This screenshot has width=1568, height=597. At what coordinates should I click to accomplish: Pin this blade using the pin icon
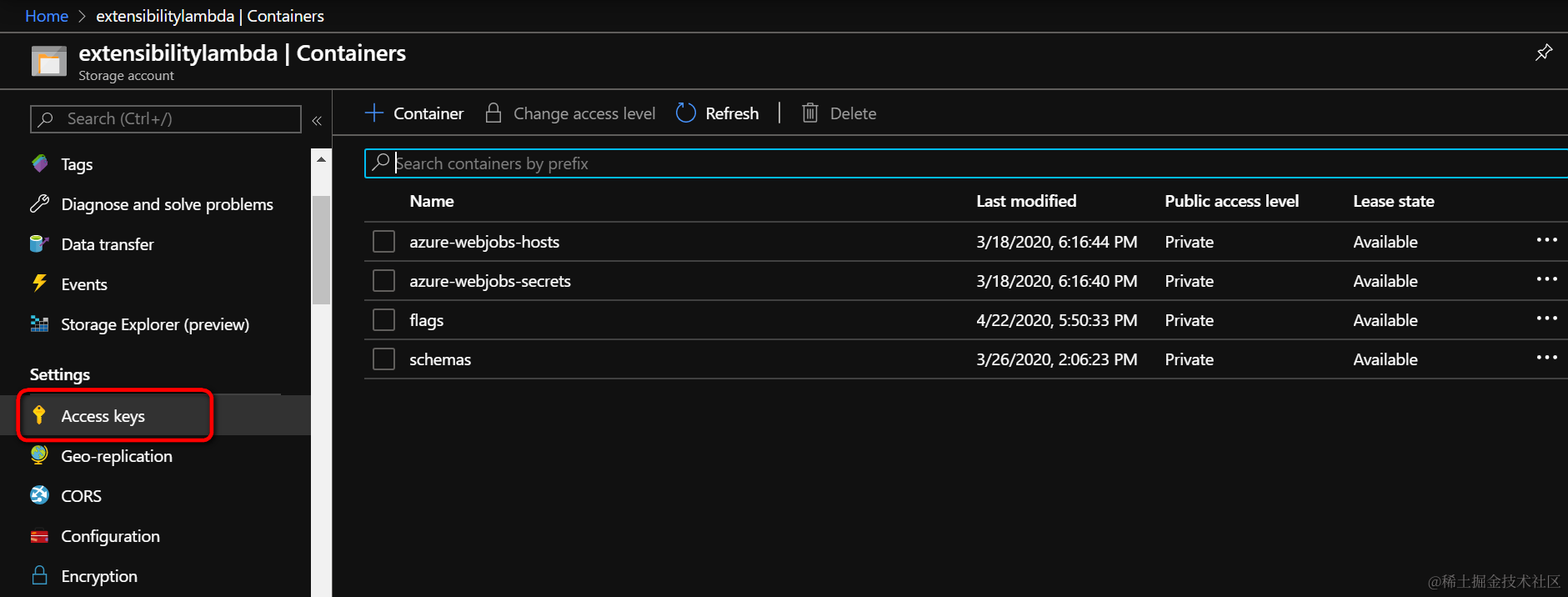click(x=1544, y=53)
